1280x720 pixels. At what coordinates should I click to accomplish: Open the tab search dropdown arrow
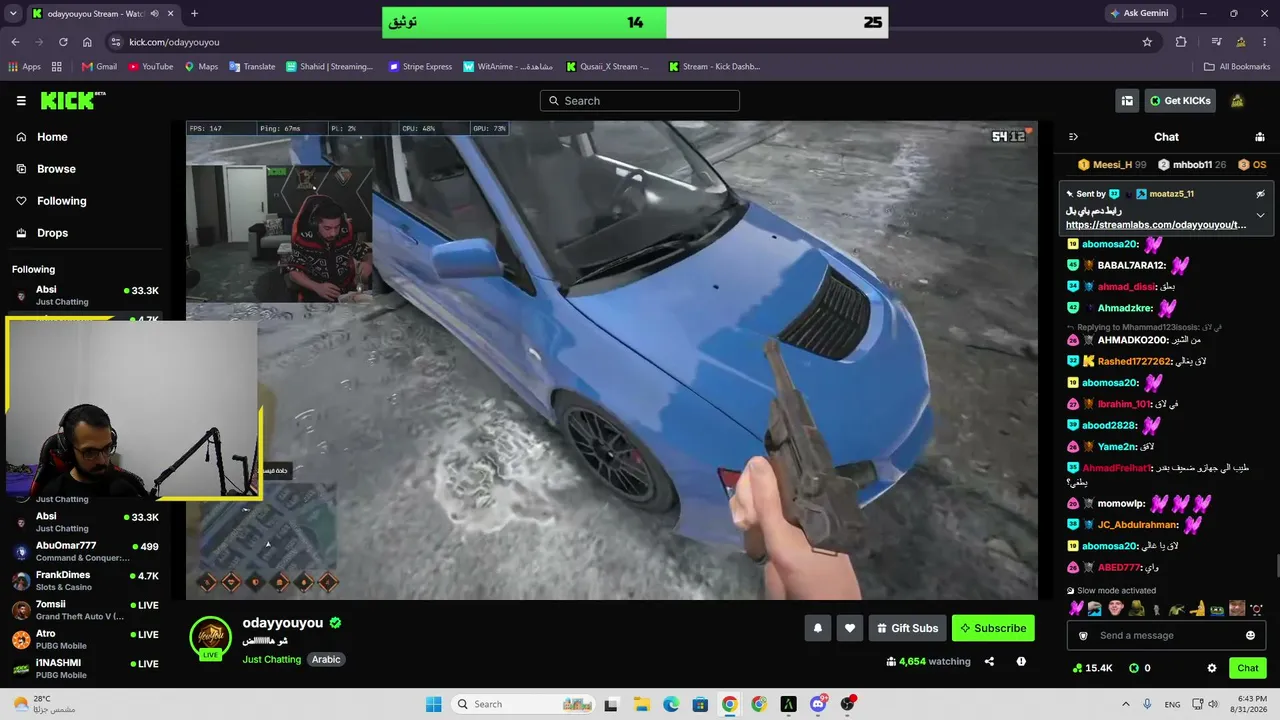click(x=12, y=13)
